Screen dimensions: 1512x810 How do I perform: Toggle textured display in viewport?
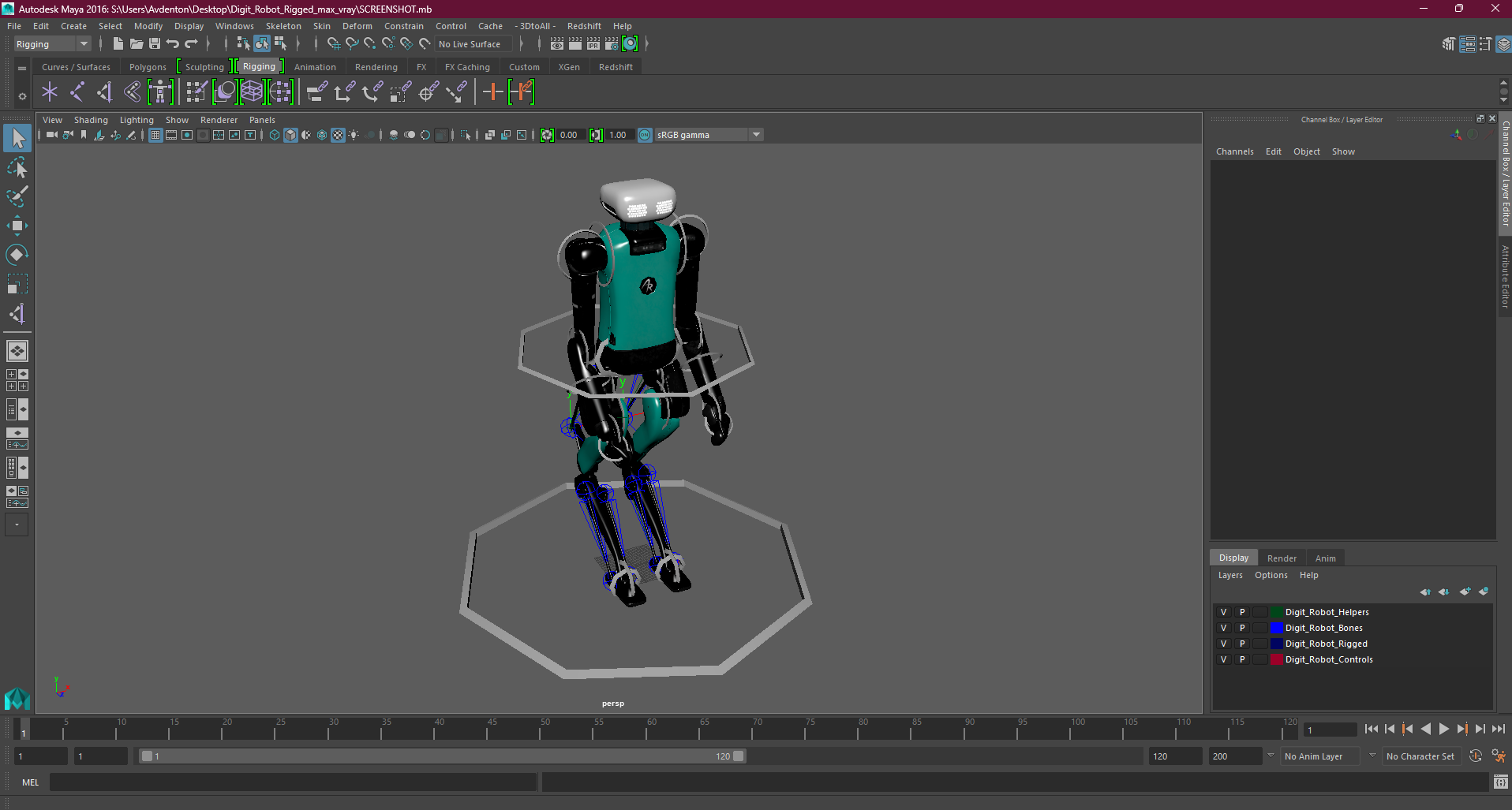click(x=338, y=135)
